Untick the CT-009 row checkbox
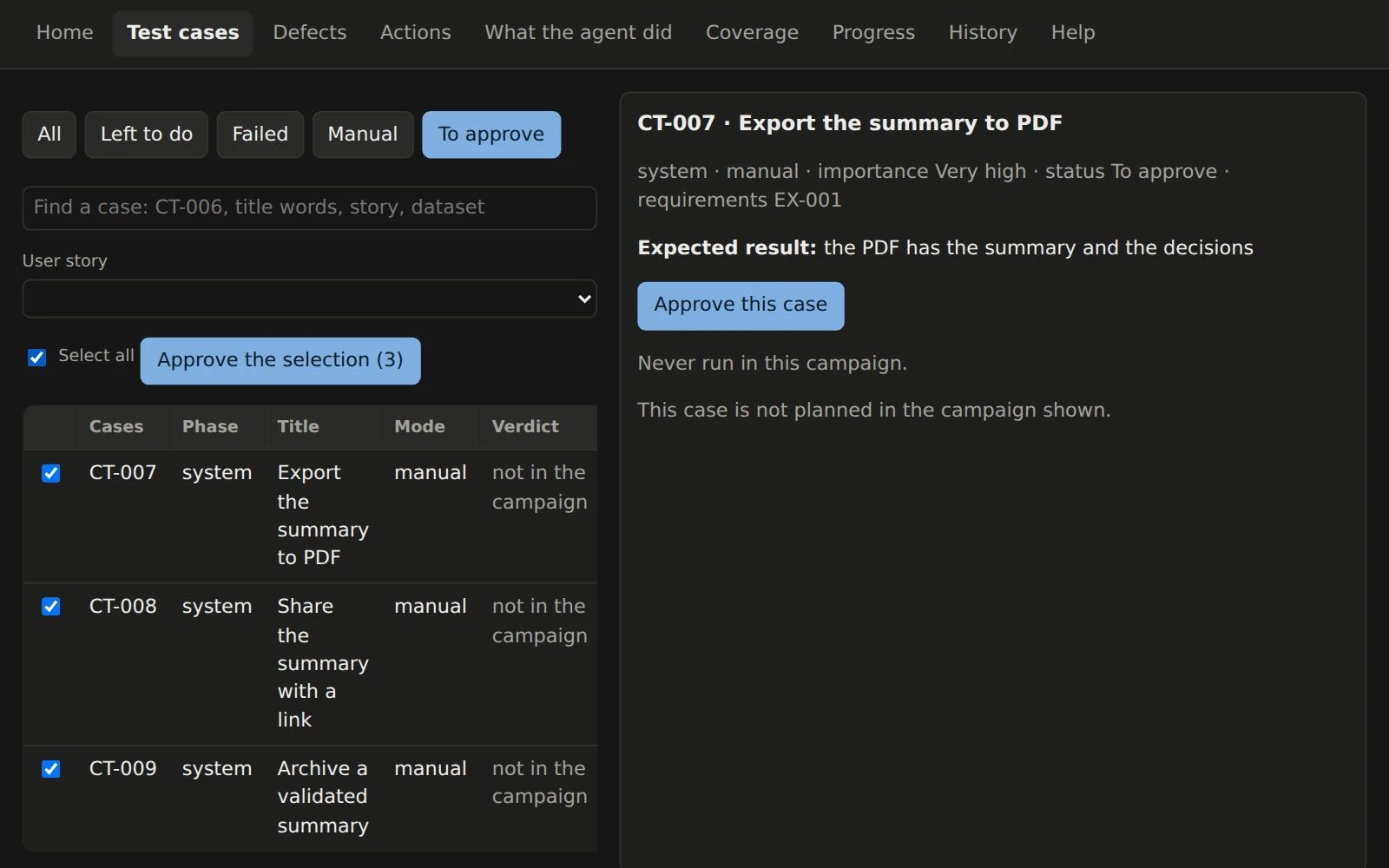The height and width of the screenshot is (868, 1389). [x=51, y=769]
